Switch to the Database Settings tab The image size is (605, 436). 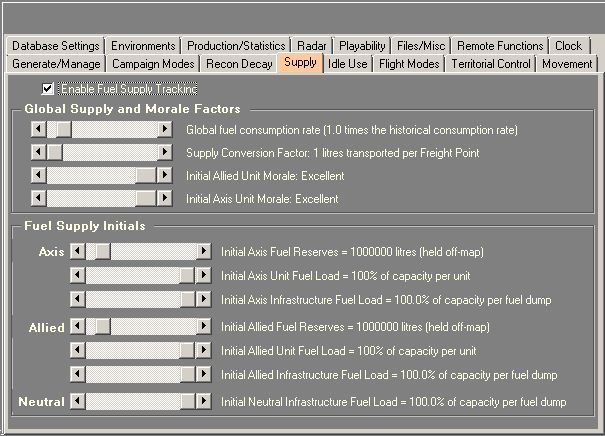click(56, 46)
